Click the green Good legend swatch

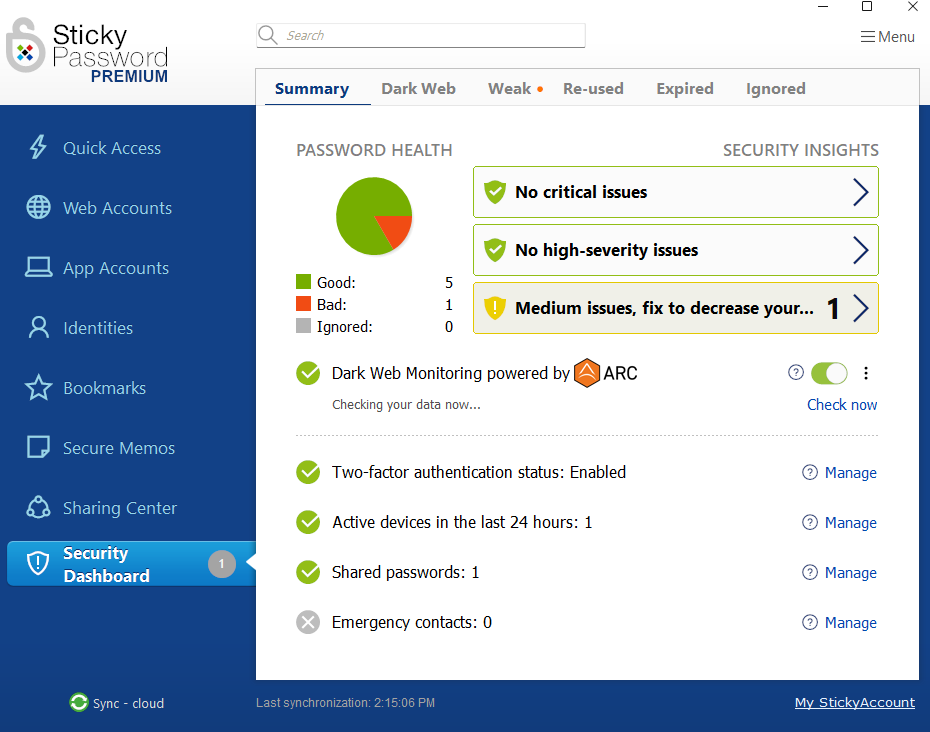(303, 281)
